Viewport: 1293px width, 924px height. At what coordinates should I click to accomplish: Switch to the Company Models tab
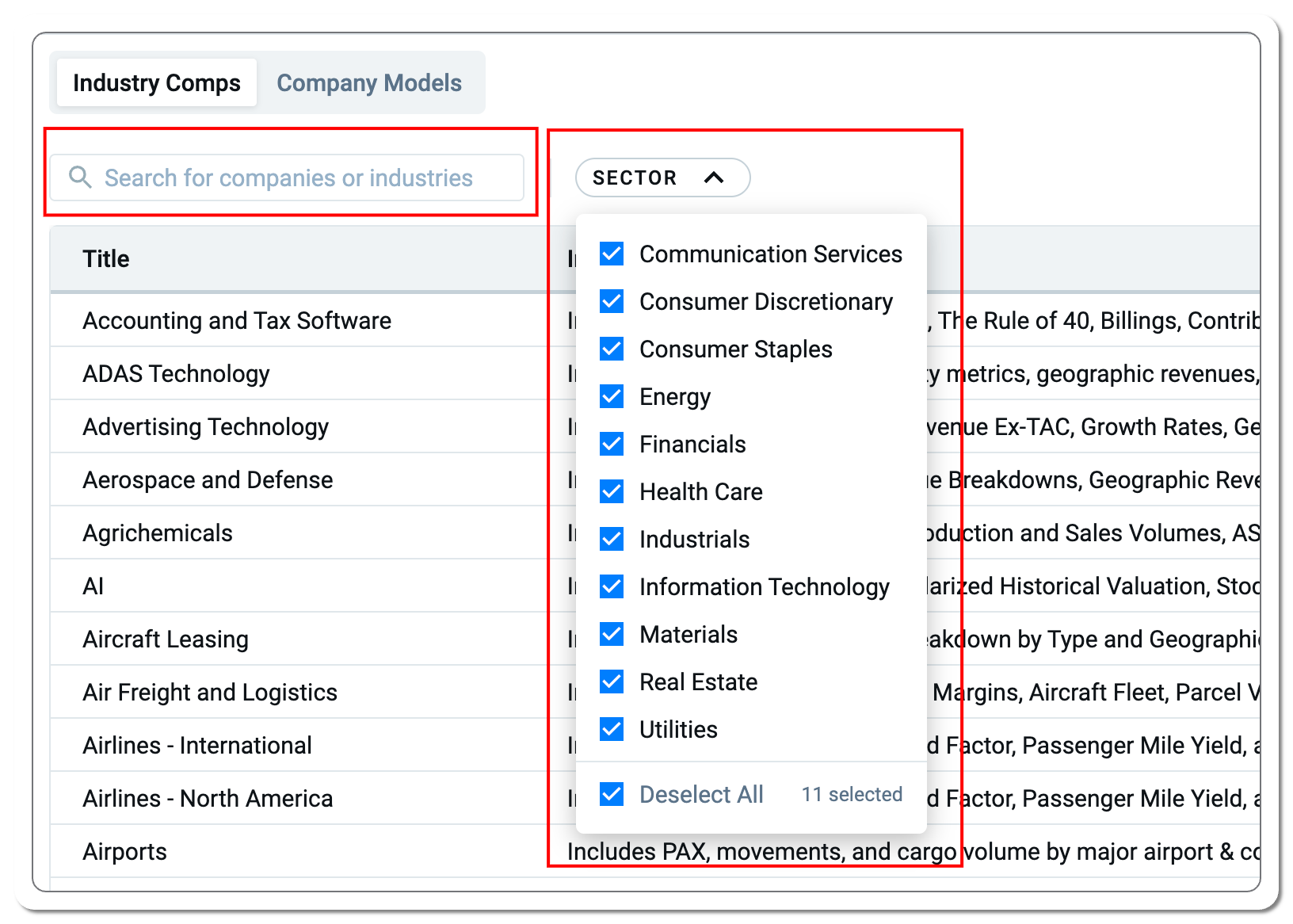[x=369, y=82]
